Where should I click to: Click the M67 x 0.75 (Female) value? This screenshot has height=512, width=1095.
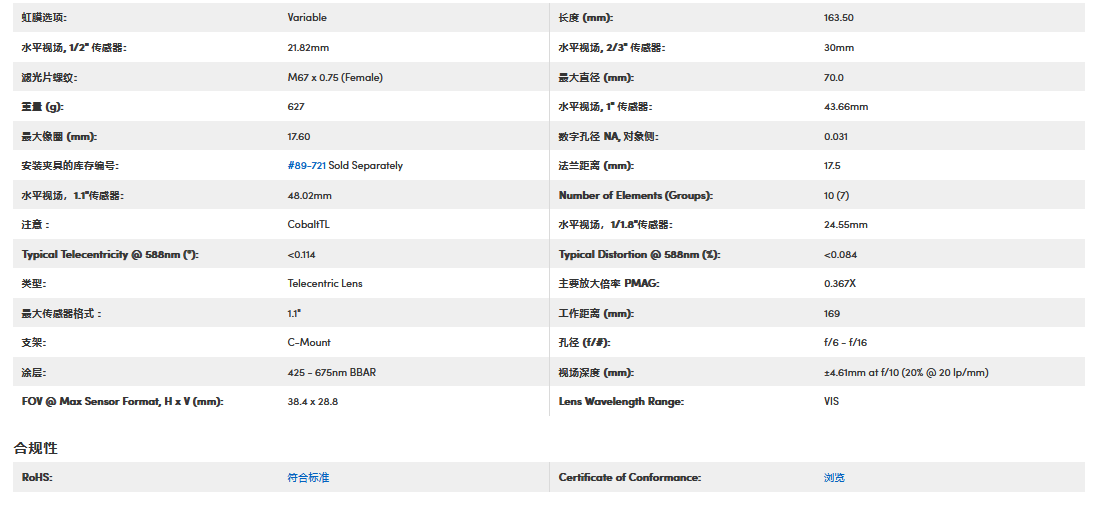[x=335, y=78]
